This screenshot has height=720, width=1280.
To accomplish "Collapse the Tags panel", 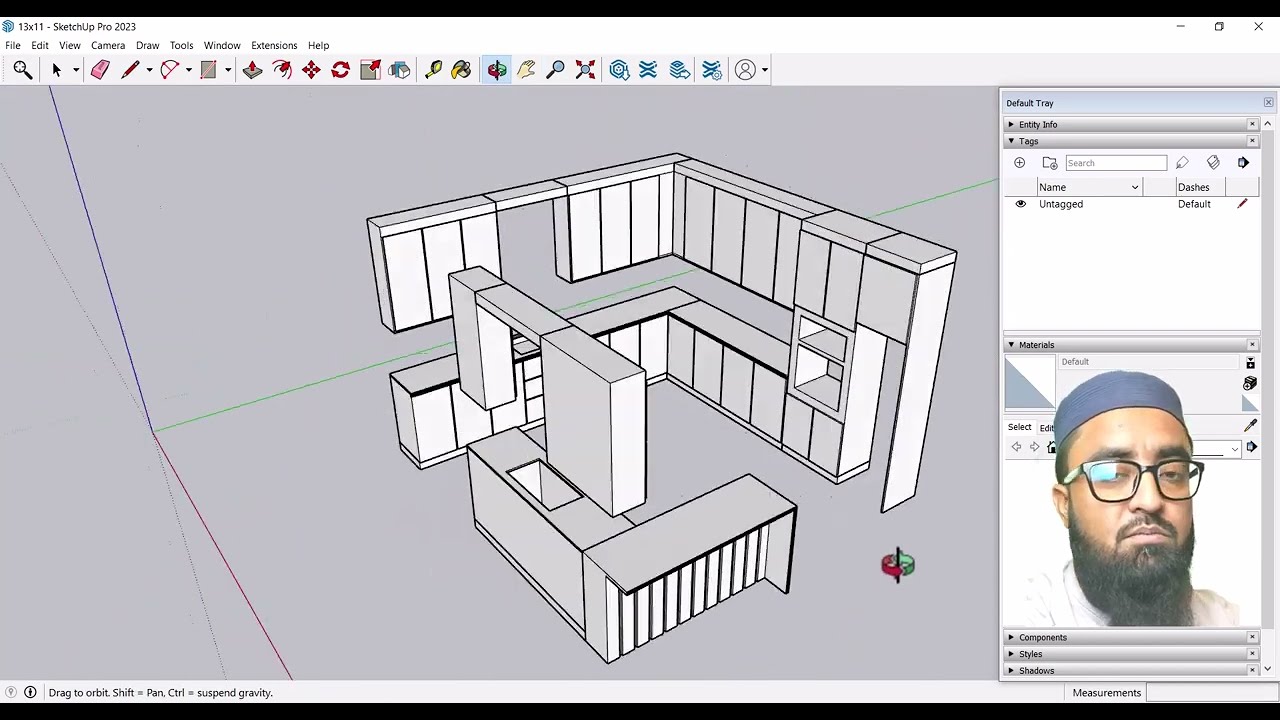I will [x=1011, y=141].
